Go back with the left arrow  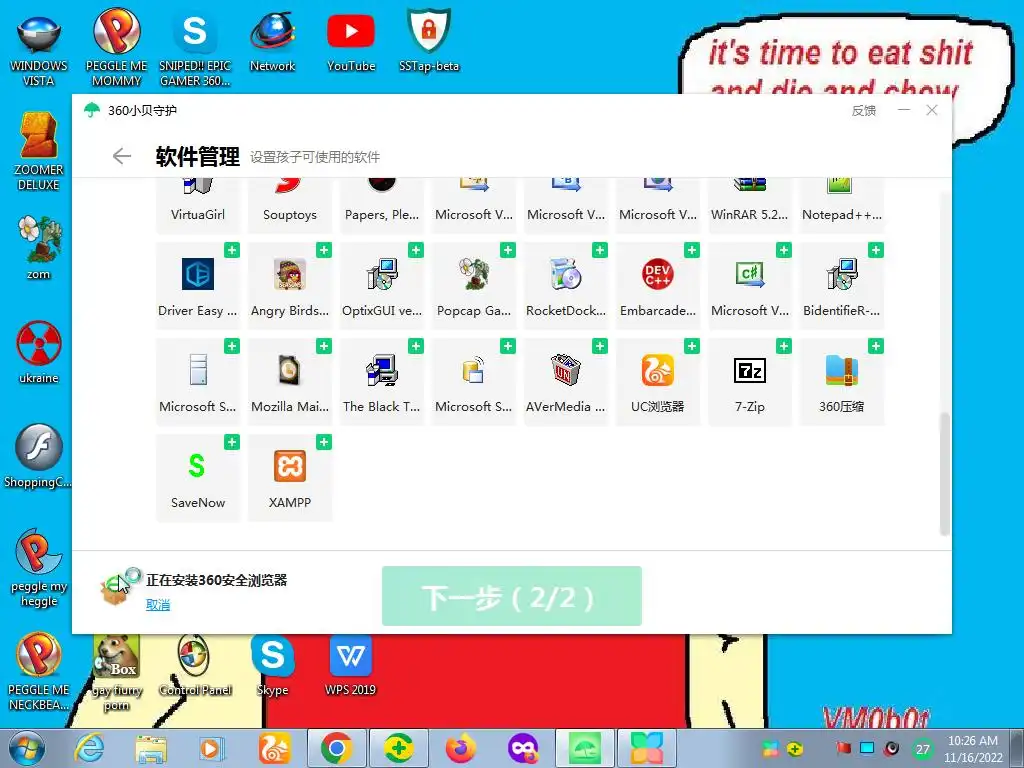(121, 156)
